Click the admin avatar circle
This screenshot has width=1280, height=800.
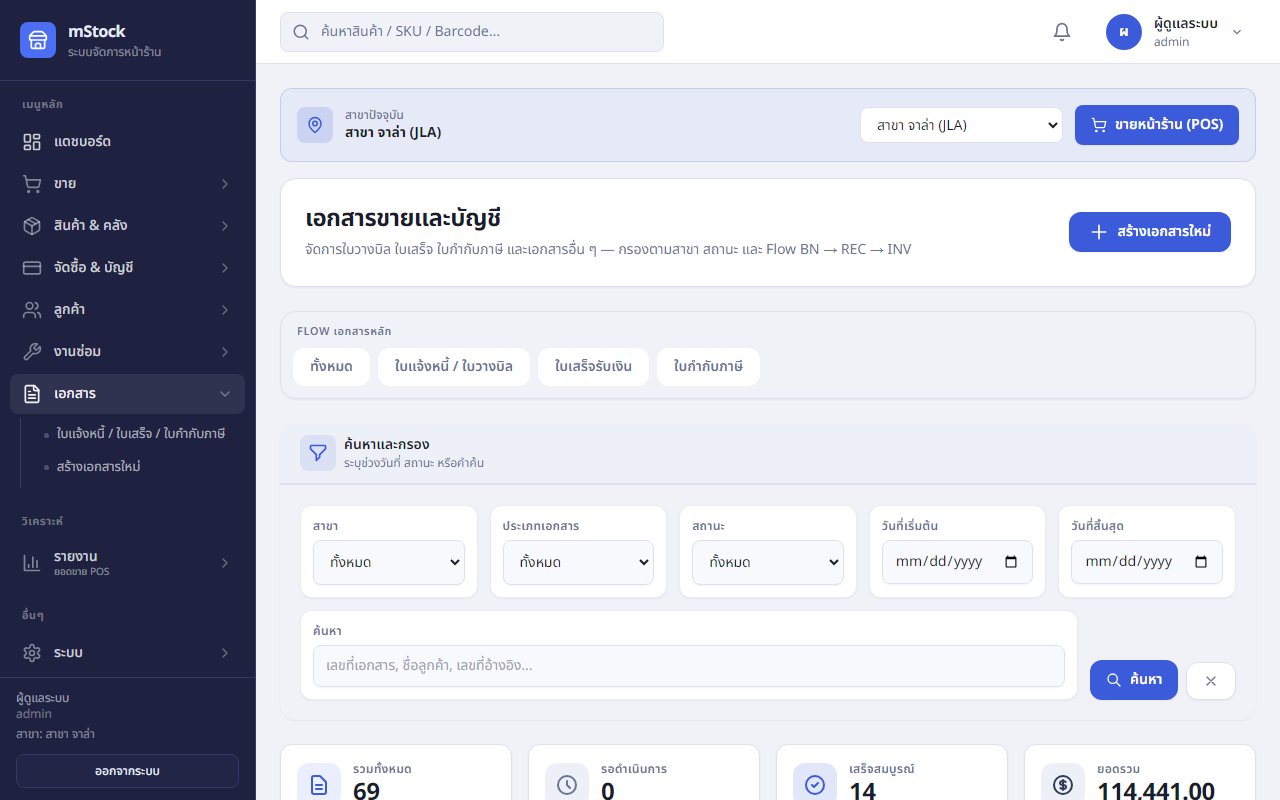(x=1124, y=32)
